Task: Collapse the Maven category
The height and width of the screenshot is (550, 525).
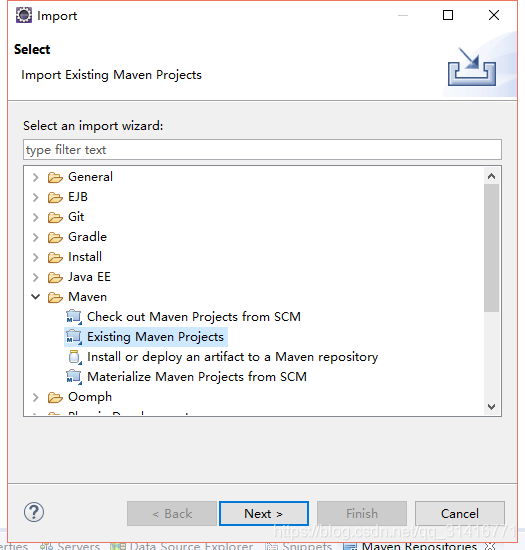Action: (35, 297)
